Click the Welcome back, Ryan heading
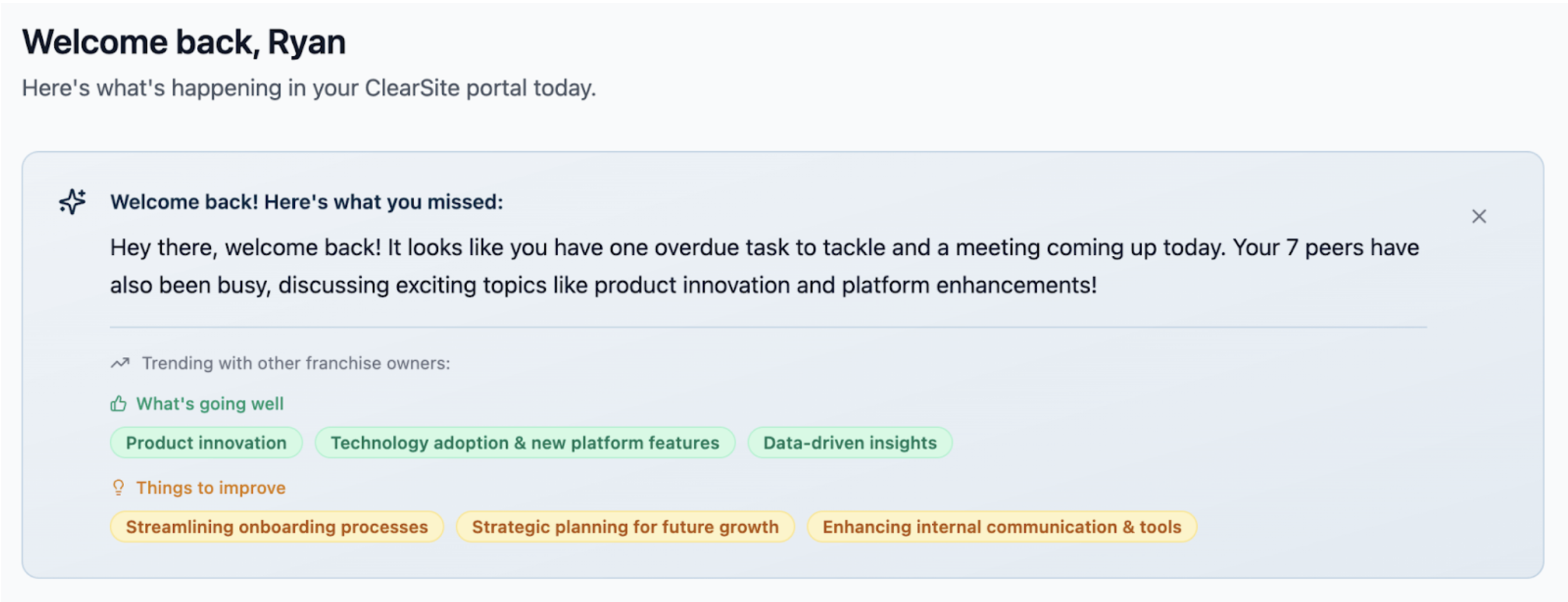This screenshot has height=602, width=1568. tap(184, 42)
